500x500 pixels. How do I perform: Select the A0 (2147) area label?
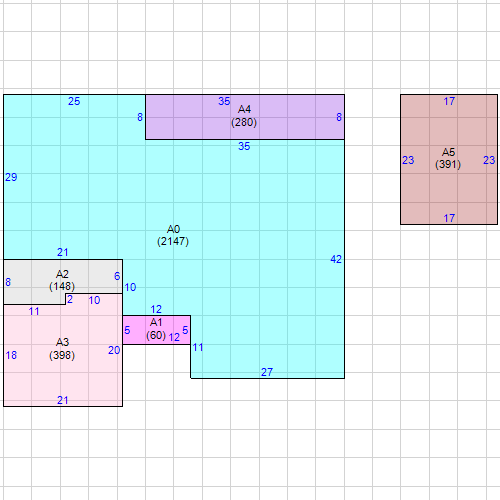[173, 235]
